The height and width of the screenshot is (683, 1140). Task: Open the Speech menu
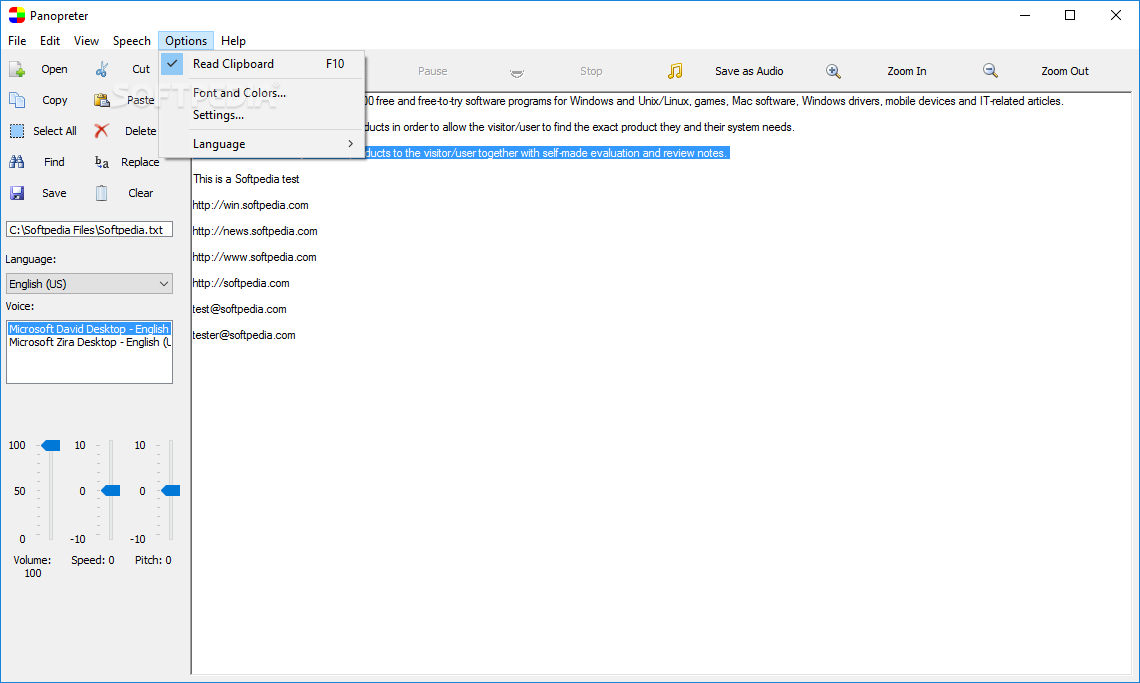pyautogui.click(x=132, y=41)
